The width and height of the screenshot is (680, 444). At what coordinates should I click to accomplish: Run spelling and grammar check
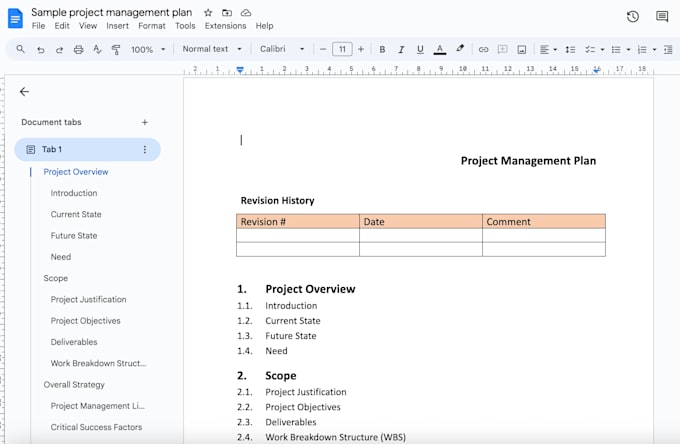(97, 49)
